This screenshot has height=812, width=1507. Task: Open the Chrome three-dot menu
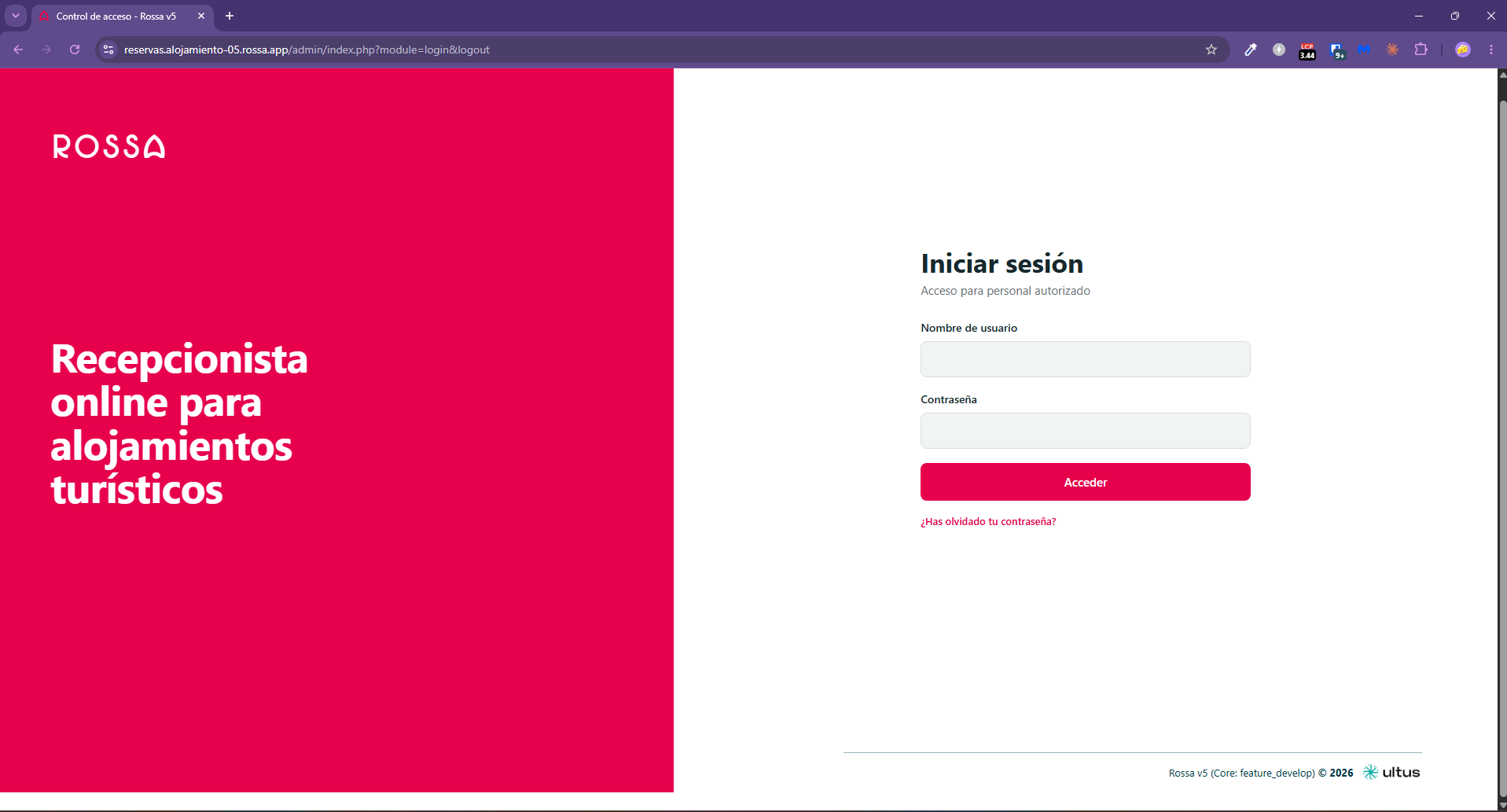click(1491, 50)
